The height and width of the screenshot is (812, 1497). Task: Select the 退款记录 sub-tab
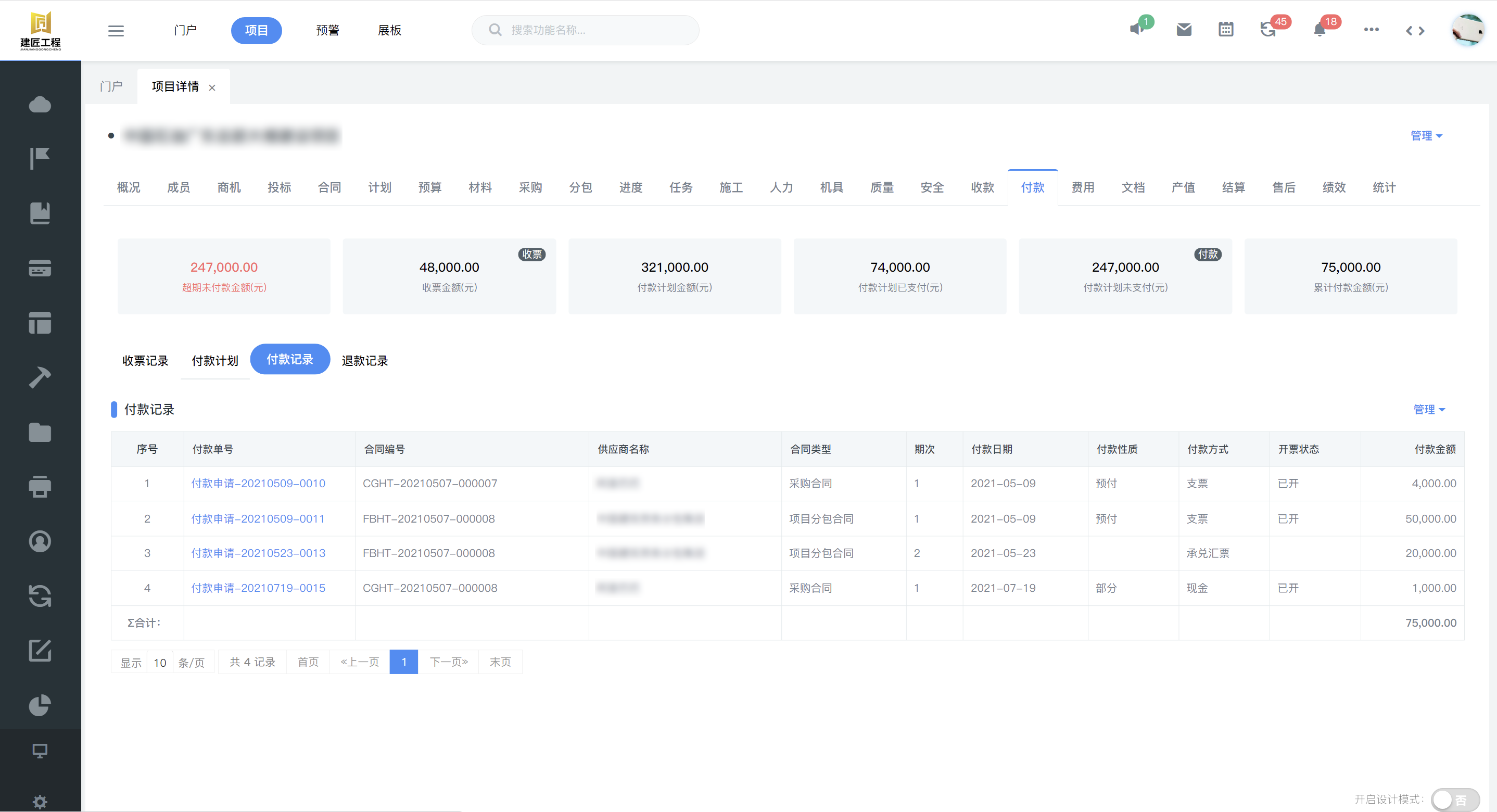click(364, 360)
